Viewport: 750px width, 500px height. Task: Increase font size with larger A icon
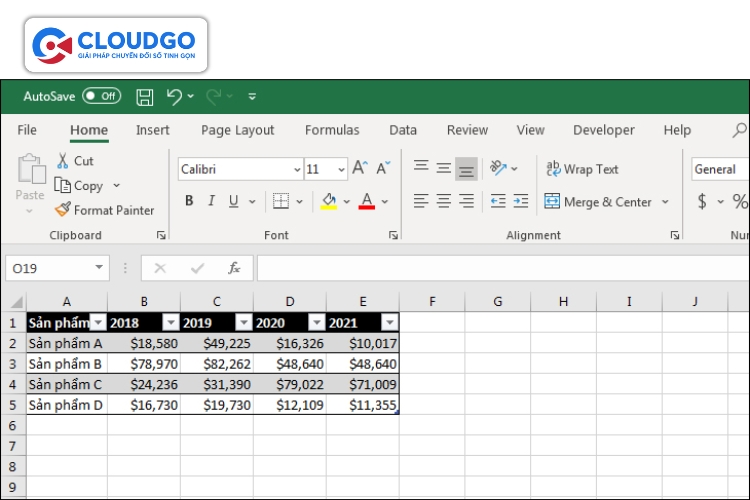point(360,169)
